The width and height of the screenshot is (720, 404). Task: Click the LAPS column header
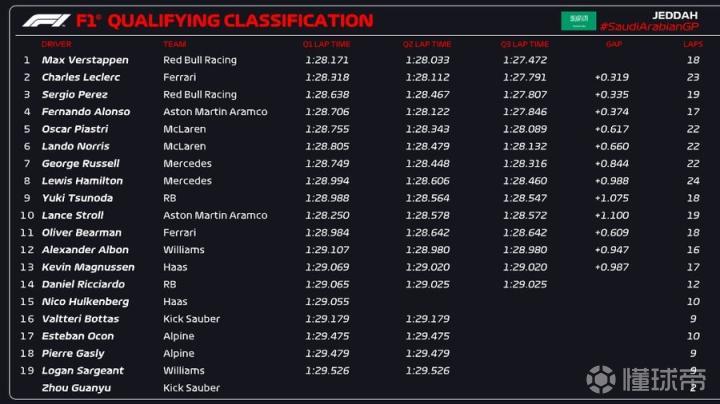[x=692, y=44]
